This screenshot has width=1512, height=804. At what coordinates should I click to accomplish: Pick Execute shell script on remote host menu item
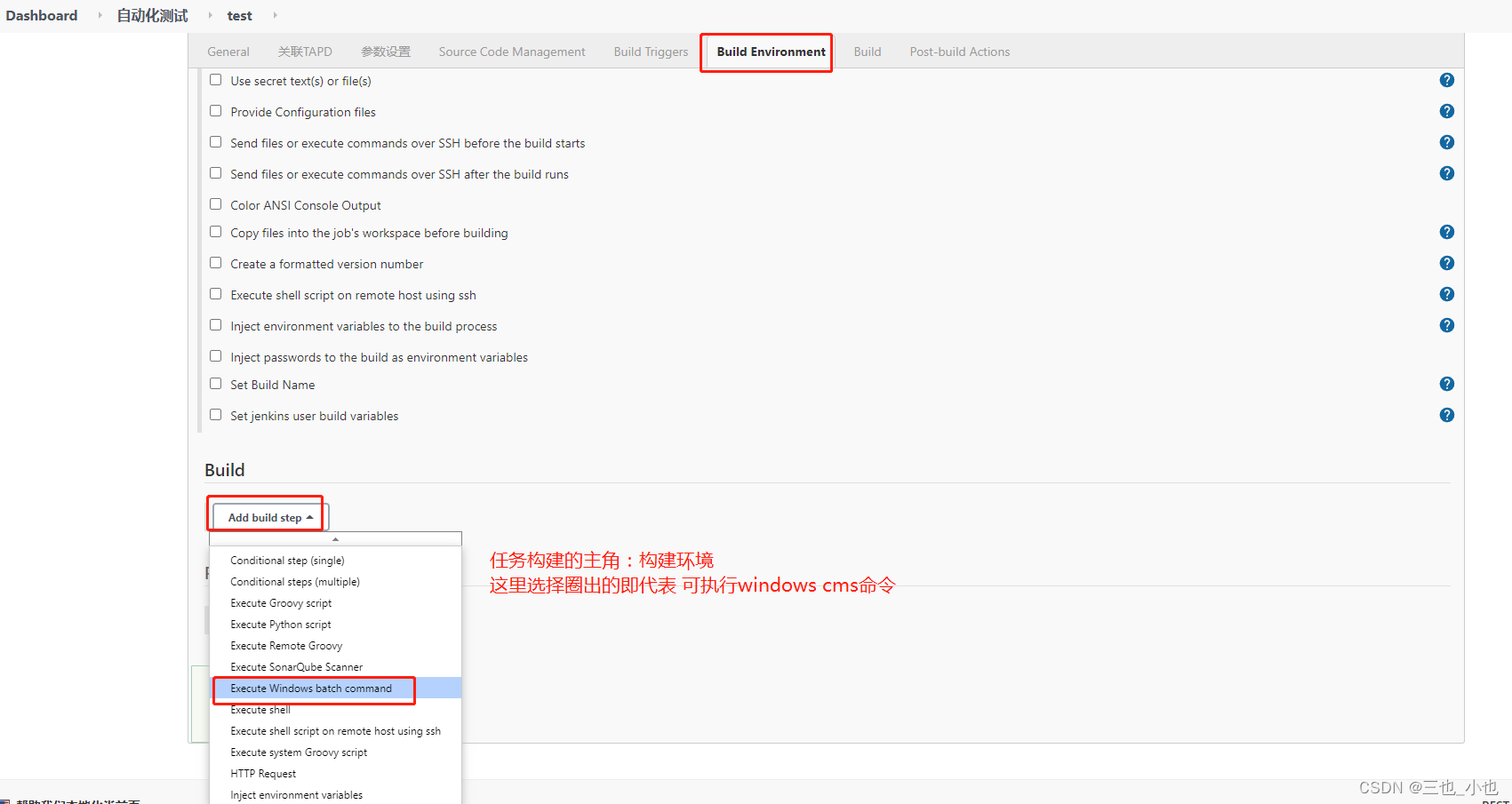[335, 731]
